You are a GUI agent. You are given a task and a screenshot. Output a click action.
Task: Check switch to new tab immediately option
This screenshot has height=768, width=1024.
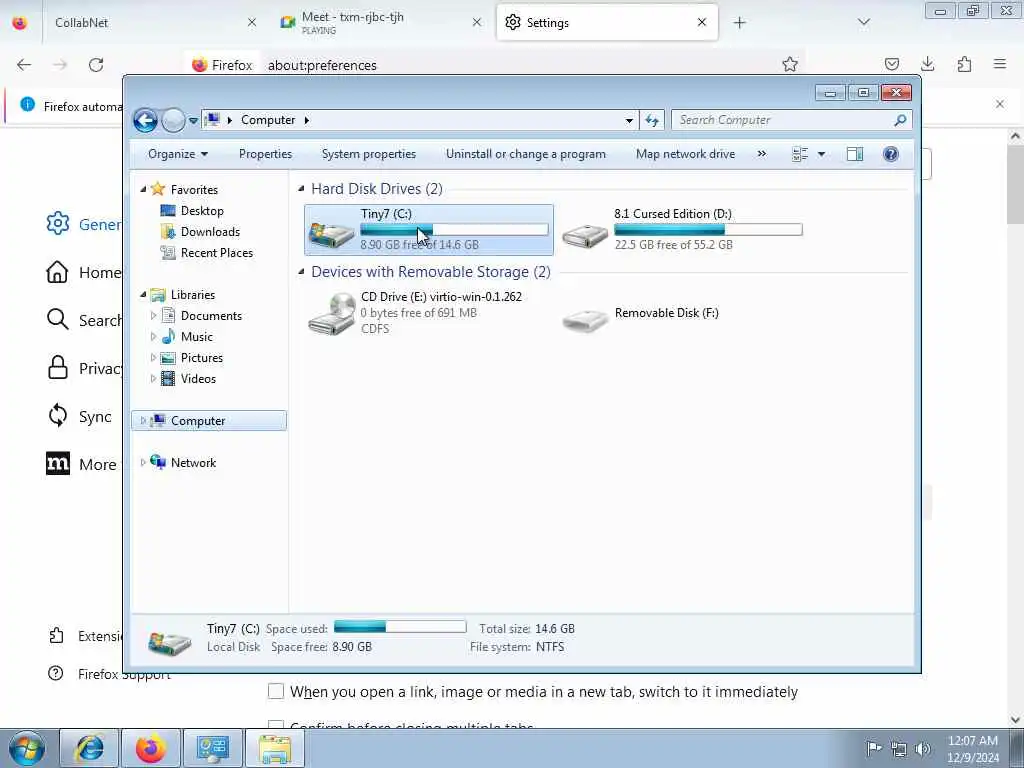(x=276, y=691)
